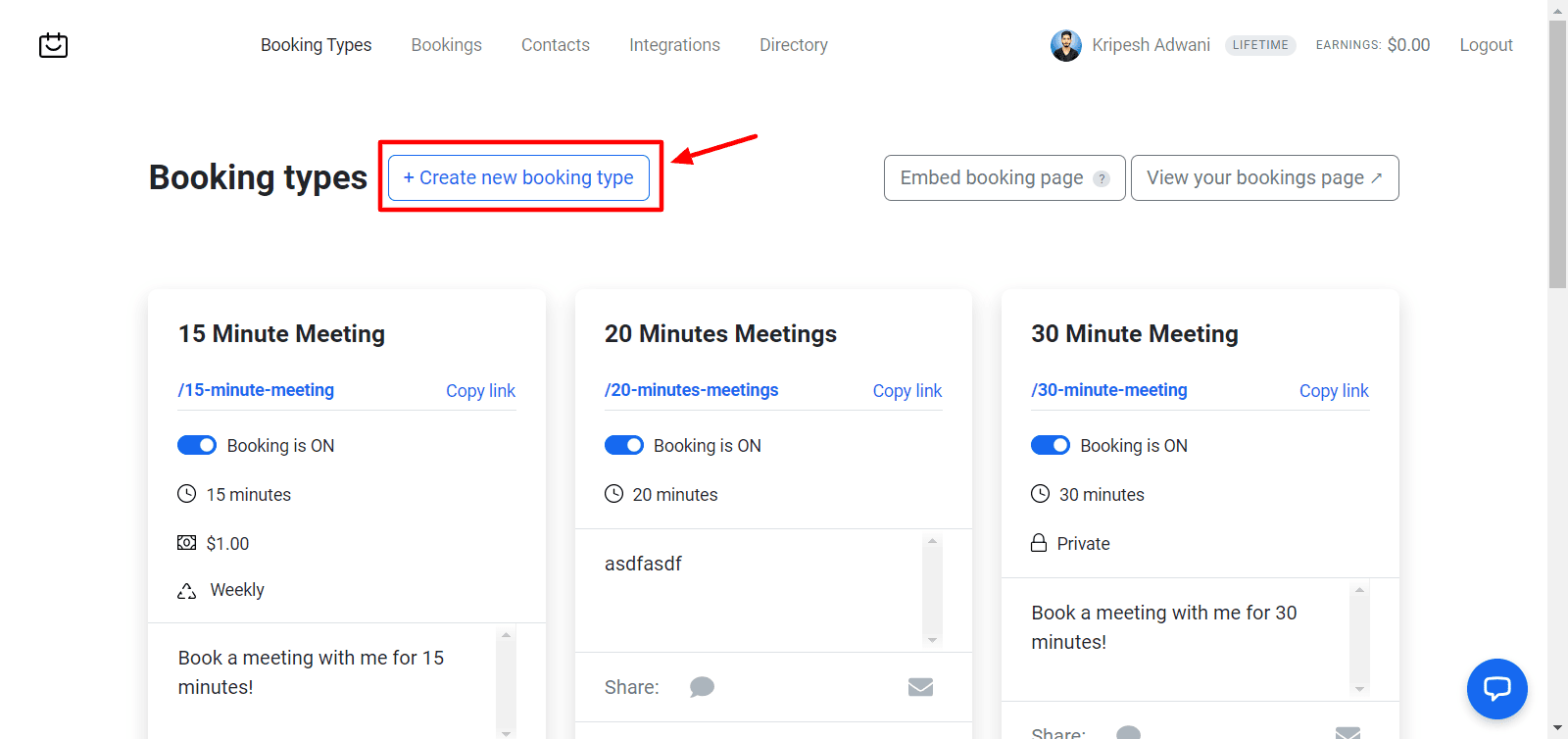Click the lock Private icon on 30 Minute Meeting
Viewport: 1568px width, 739px height.
tap(1039, 543)
